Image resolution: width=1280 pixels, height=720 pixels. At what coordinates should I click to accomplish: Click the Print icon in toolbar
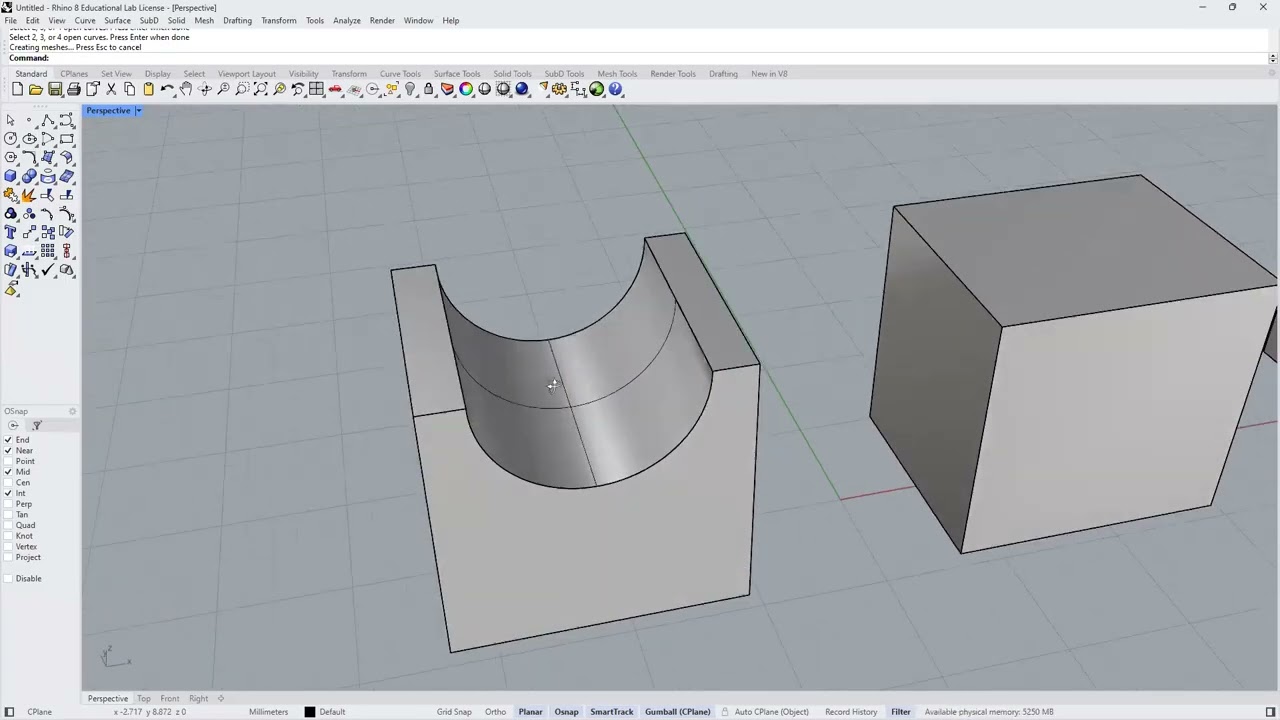click(x=74, y=89)
